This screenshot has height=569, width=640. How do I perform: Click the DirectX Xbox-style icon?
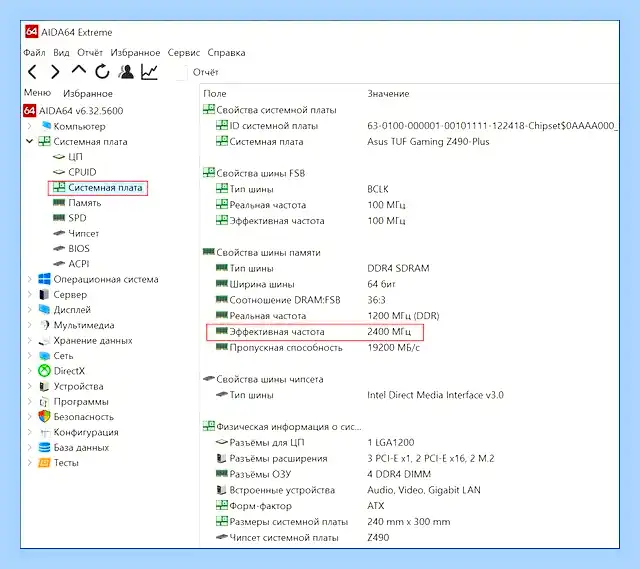point(44,371)
